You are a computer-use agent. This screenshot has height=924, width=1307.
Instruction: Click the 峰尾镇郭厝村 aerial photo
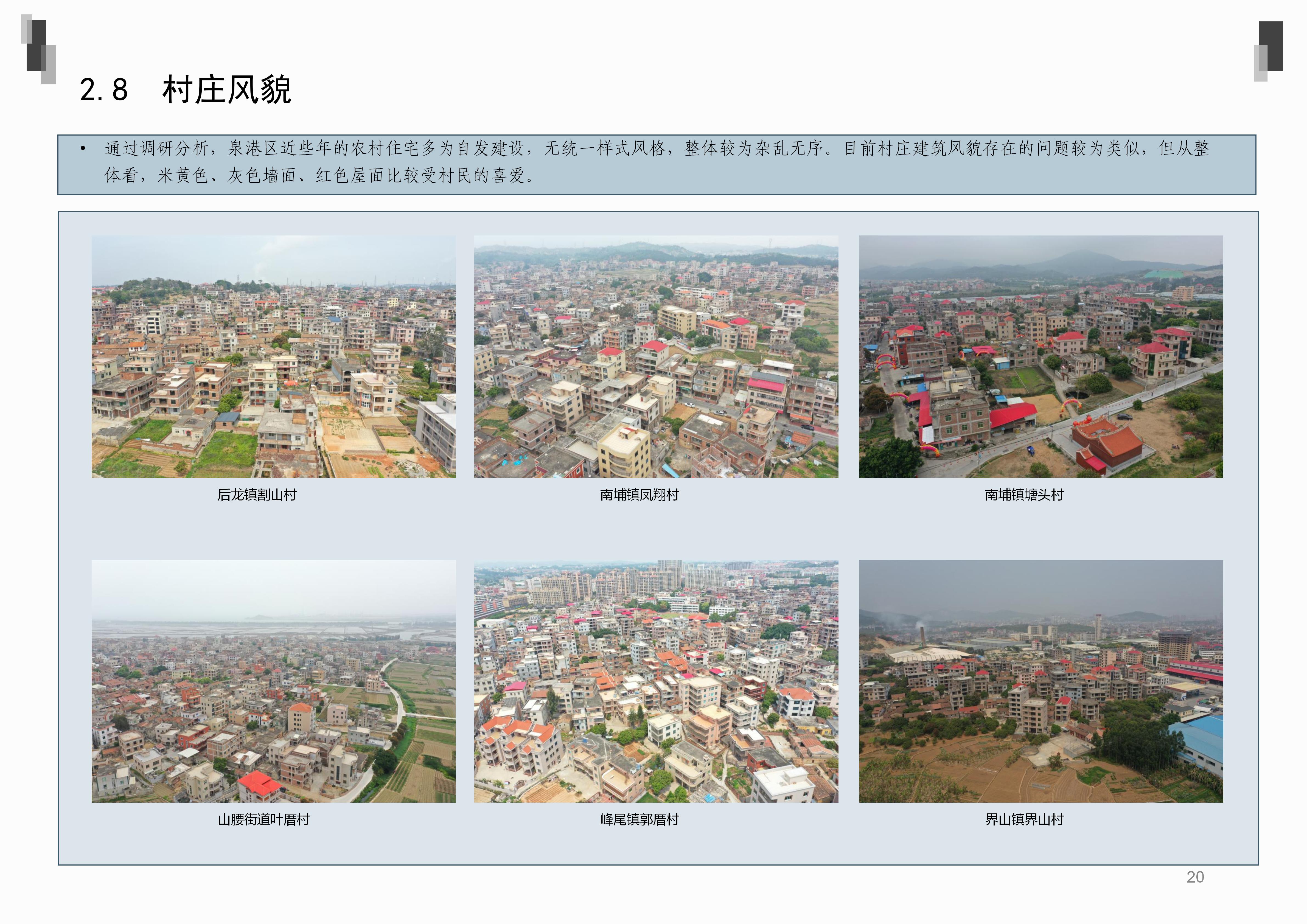click(656, 681)
